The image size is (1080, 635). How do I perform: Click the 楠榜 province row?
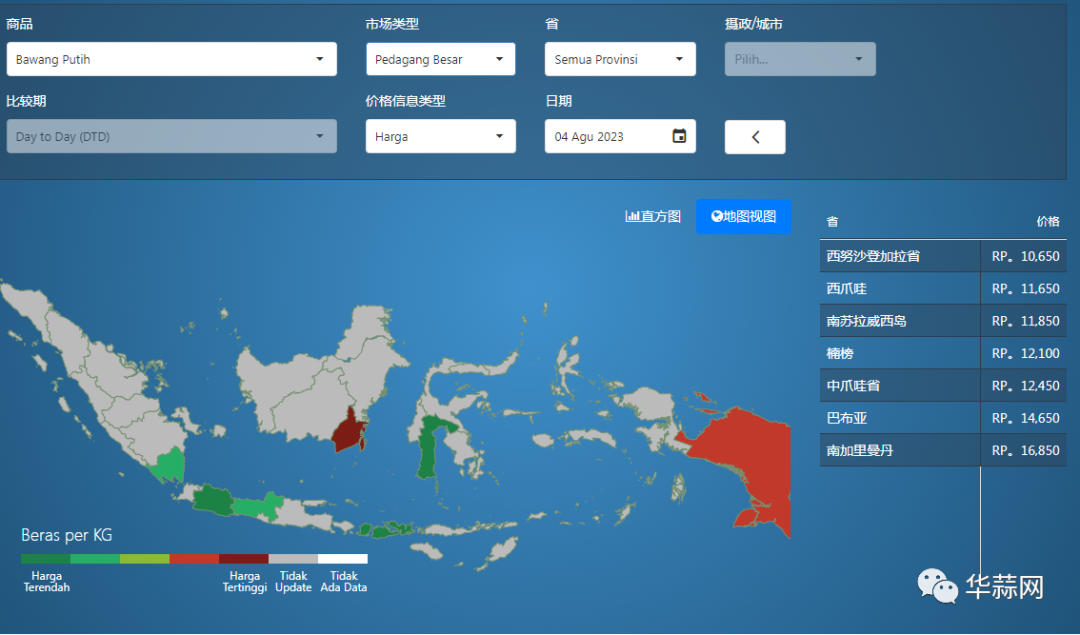pyautogui.click(x=943, y=353)
